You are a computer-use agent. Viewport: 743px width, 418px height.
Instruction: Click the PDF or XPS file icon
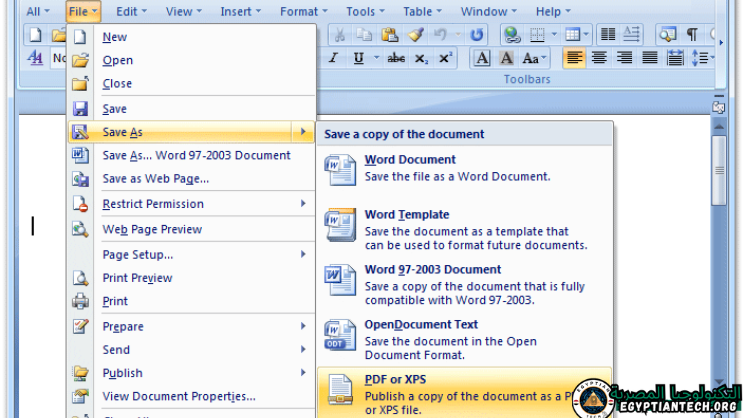340,390
